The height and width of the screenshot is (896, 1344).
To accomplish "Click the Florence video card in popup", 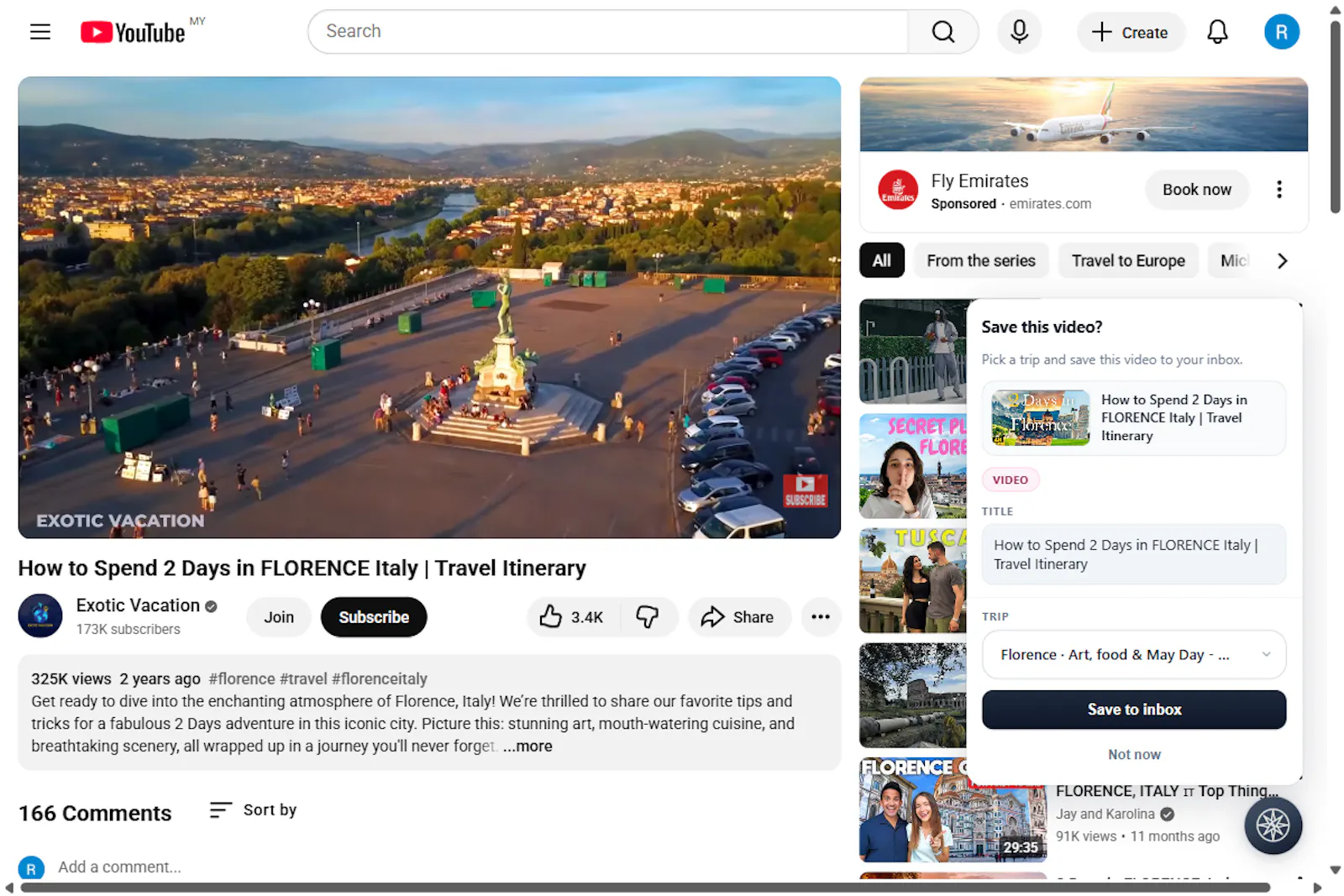I will click(x=1133, y=418).
